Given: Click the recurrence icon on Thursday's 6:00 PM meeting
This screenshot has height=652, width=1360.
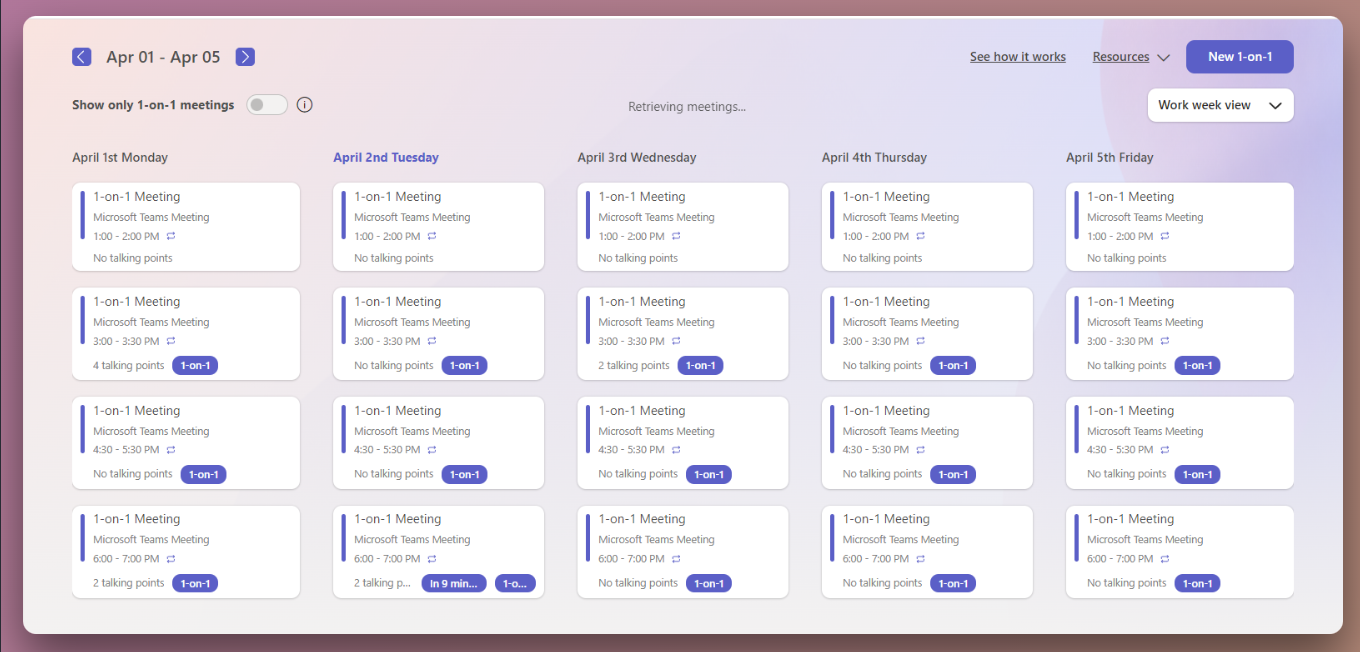Looking at the screenshot, I should click(920, 558).
